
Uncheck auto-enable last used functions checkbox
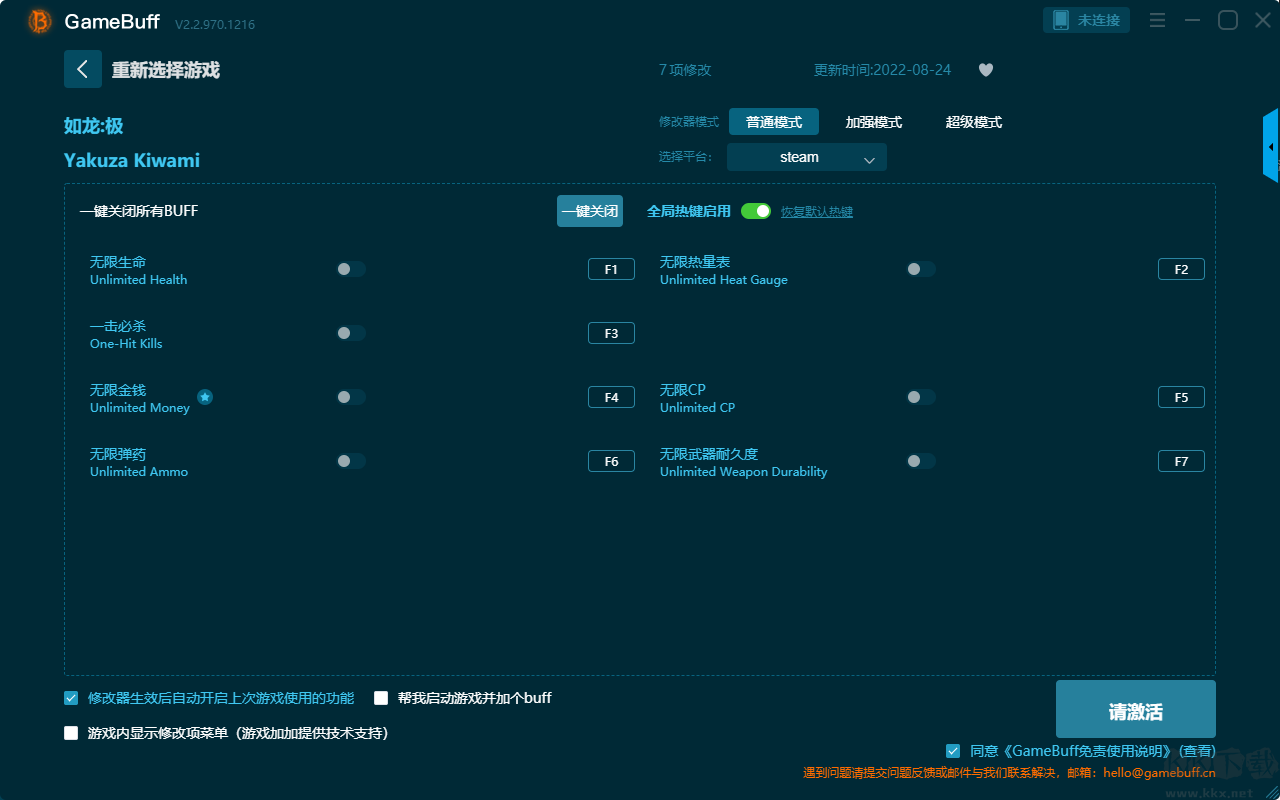(x=71, y=698)
